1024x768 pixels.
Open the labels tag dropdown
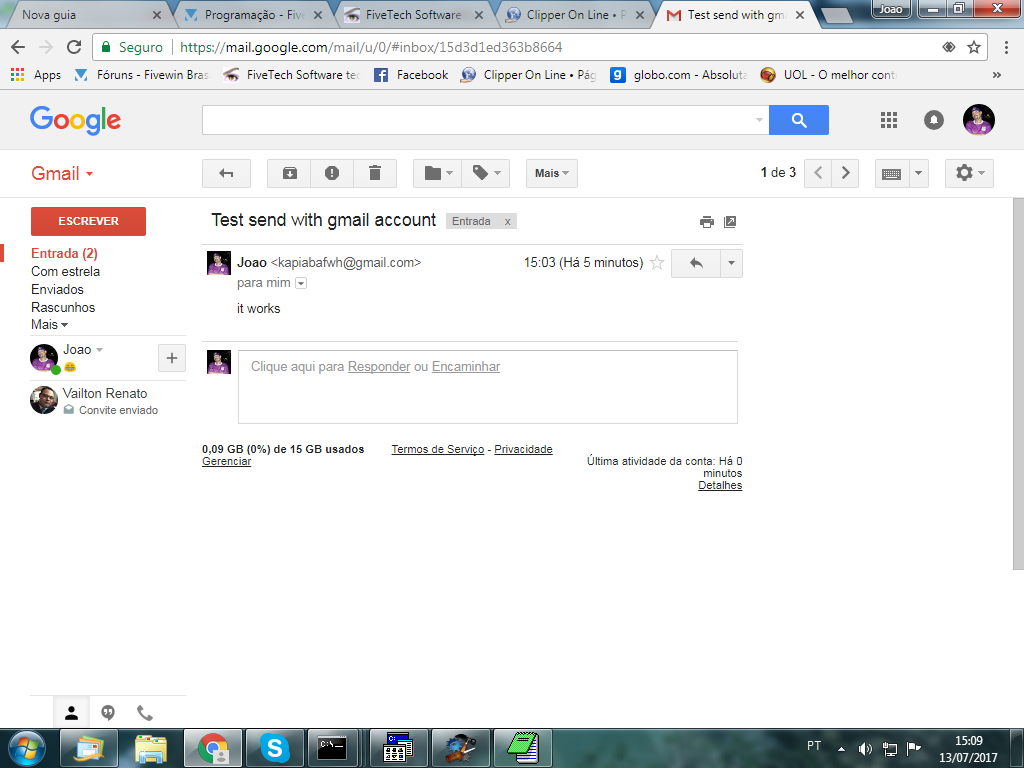pyautogui.click(x=486, y=173)
